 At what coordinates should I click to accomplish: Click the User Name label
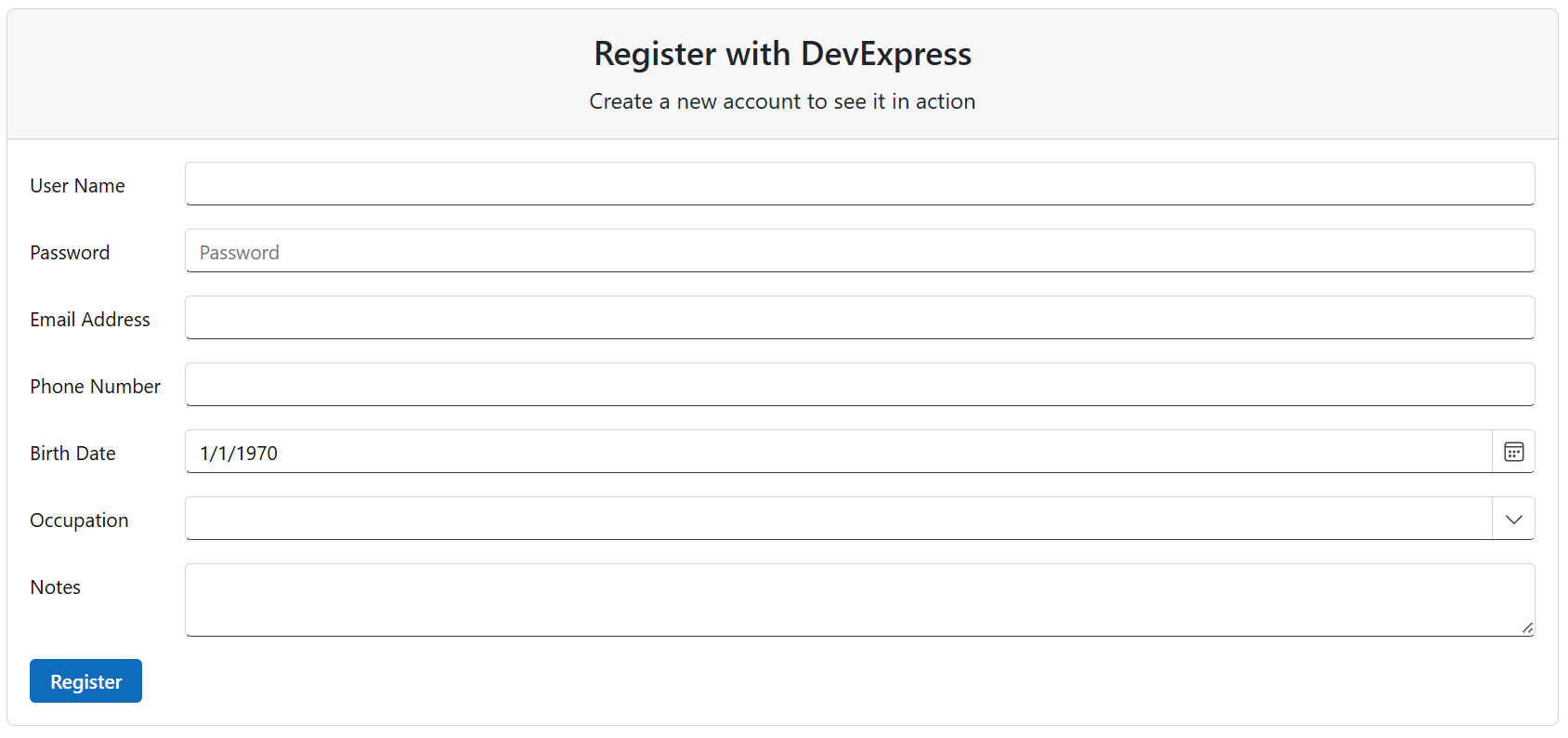click(77, 186)
